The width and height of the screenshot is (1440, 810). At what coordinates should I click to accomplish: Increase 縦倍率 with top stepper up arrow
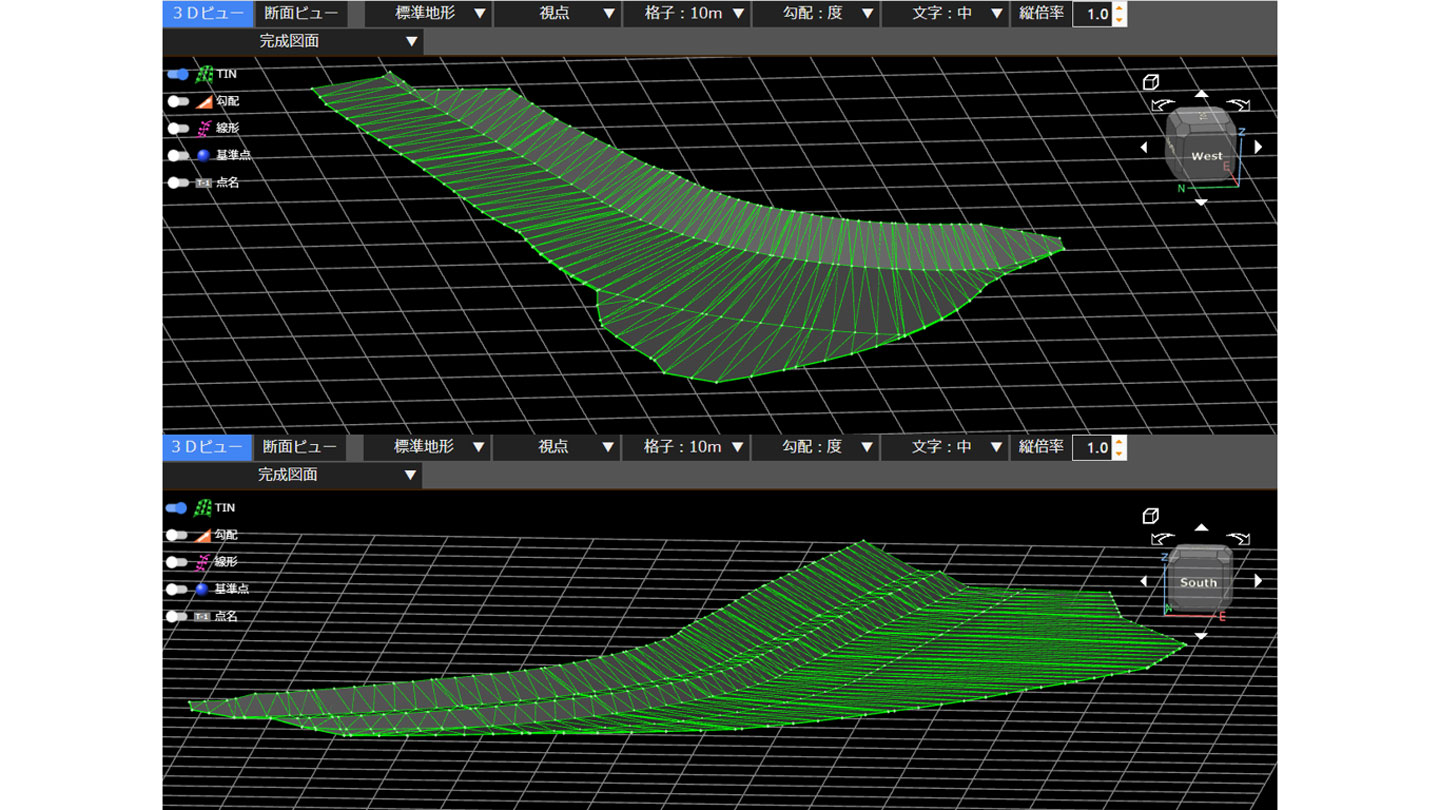pos(1119,9)
